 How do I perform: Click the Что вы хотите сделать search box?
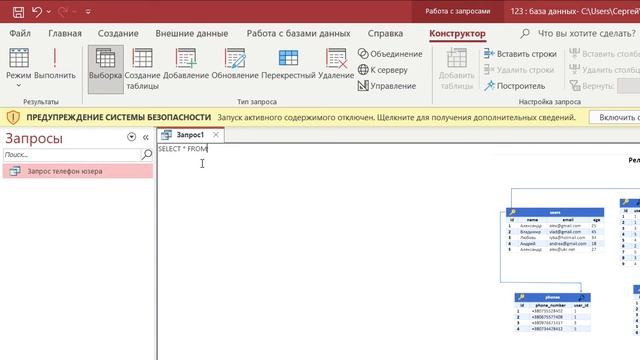[587, 33]
